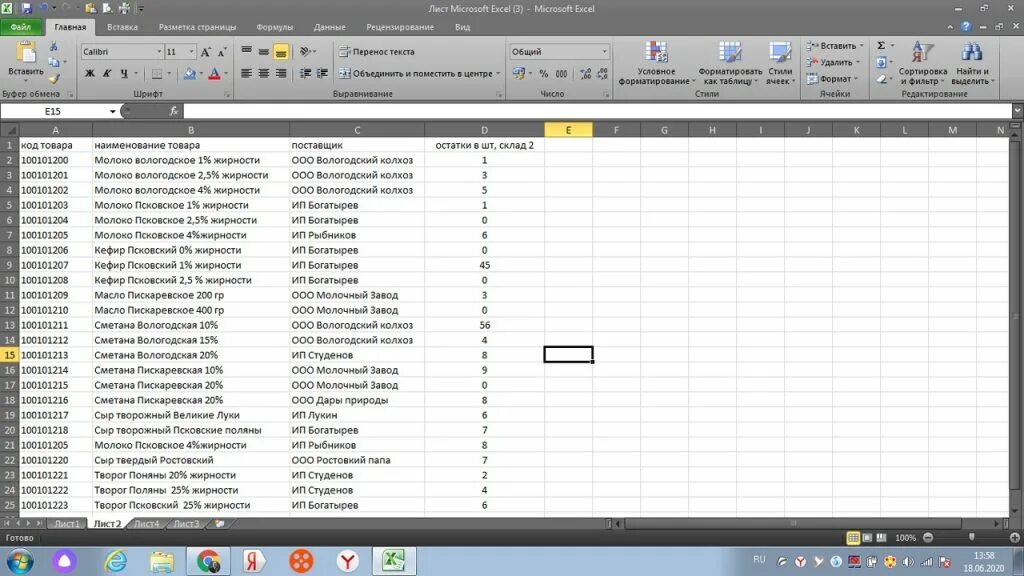1024x576 pixels.
Task: Align text left
Action: tap(246, 74)
